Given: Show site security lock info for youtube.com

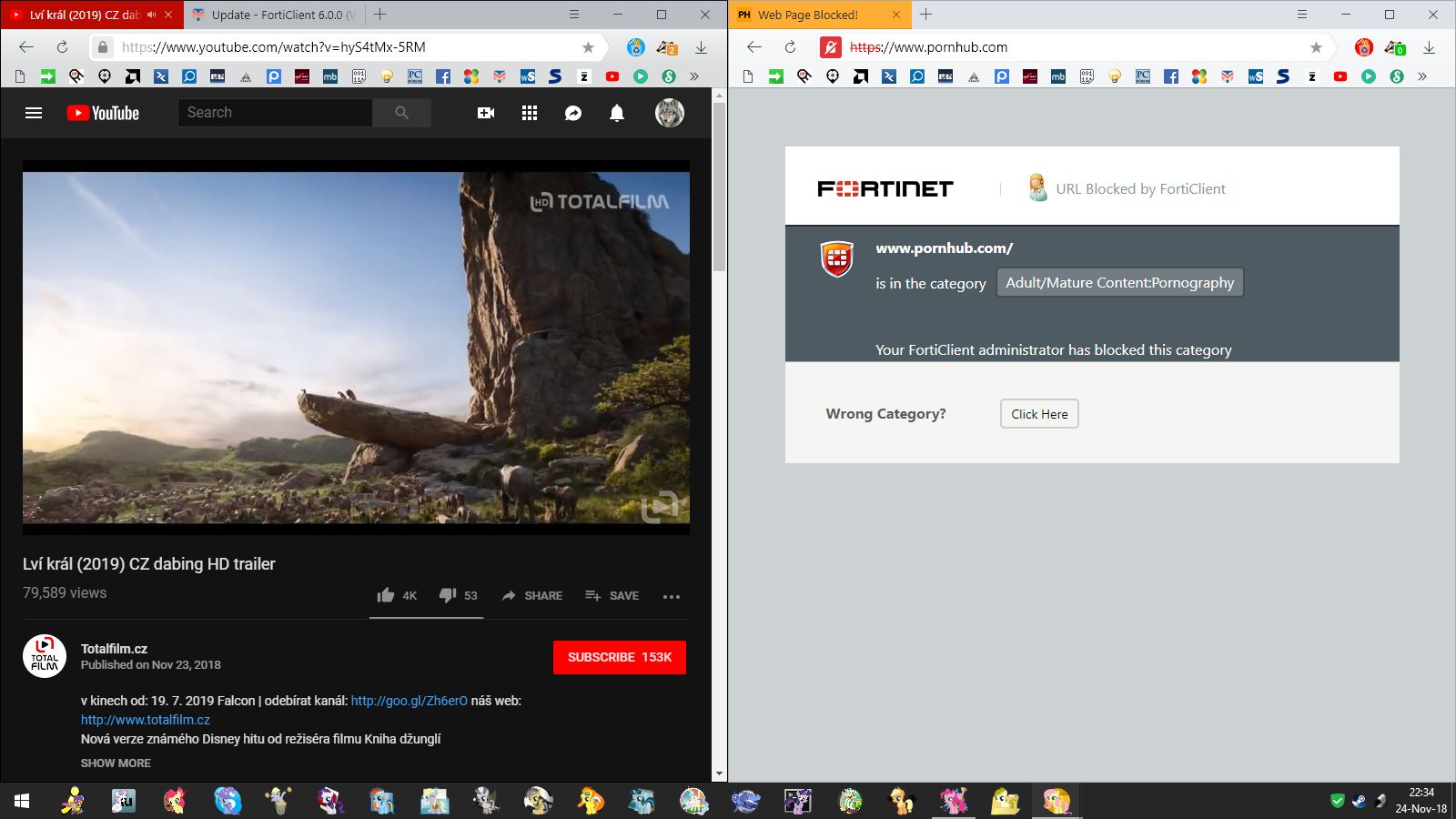Looking at the screenshot, I should point(103,47).
